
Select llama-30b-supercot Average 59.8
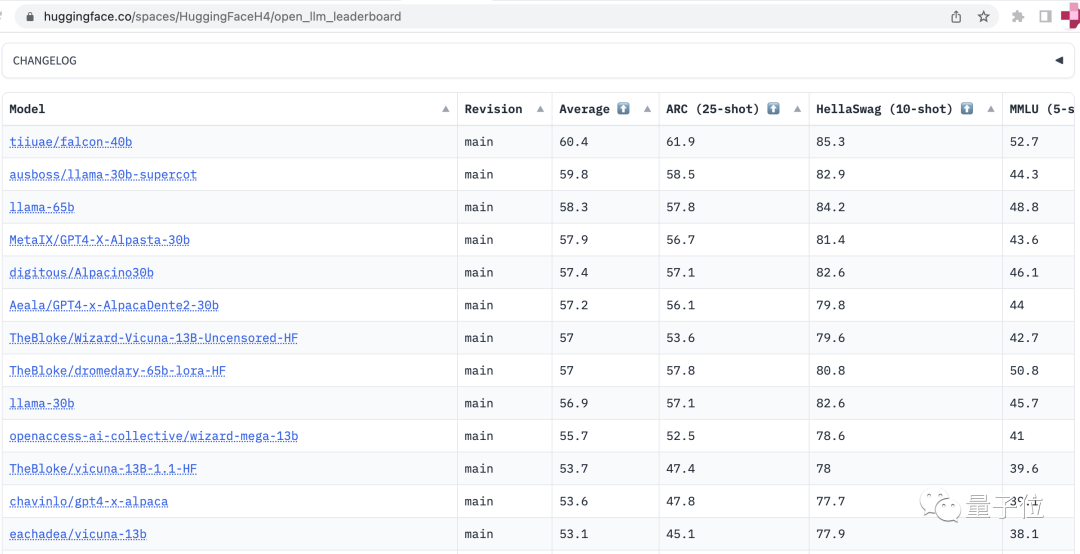pos(573,174)
